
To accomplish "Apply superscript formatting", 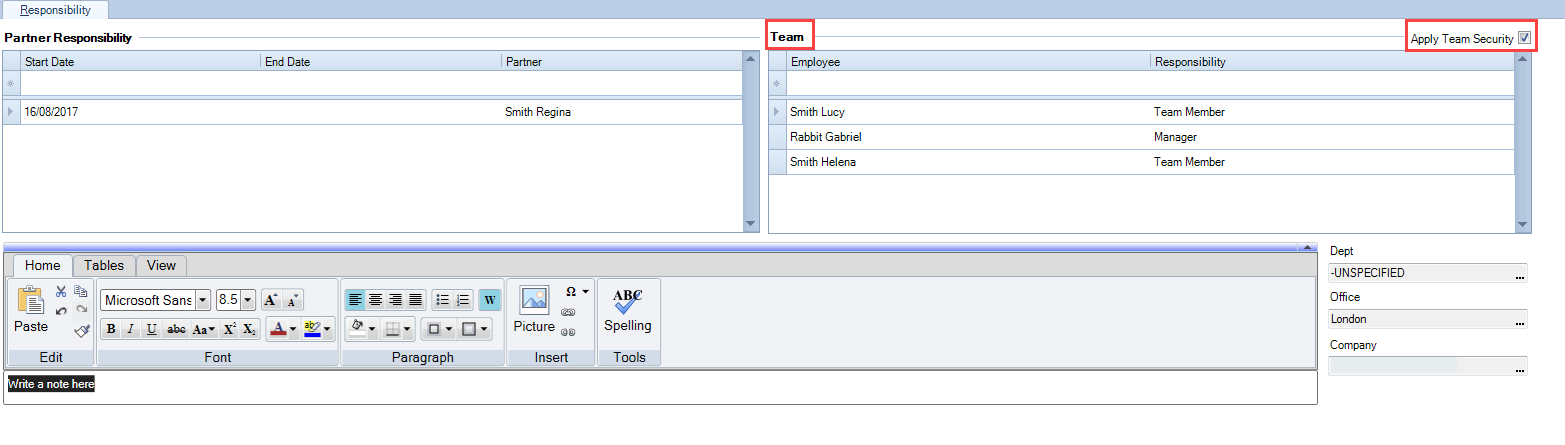I will click(x=229, y=329).
